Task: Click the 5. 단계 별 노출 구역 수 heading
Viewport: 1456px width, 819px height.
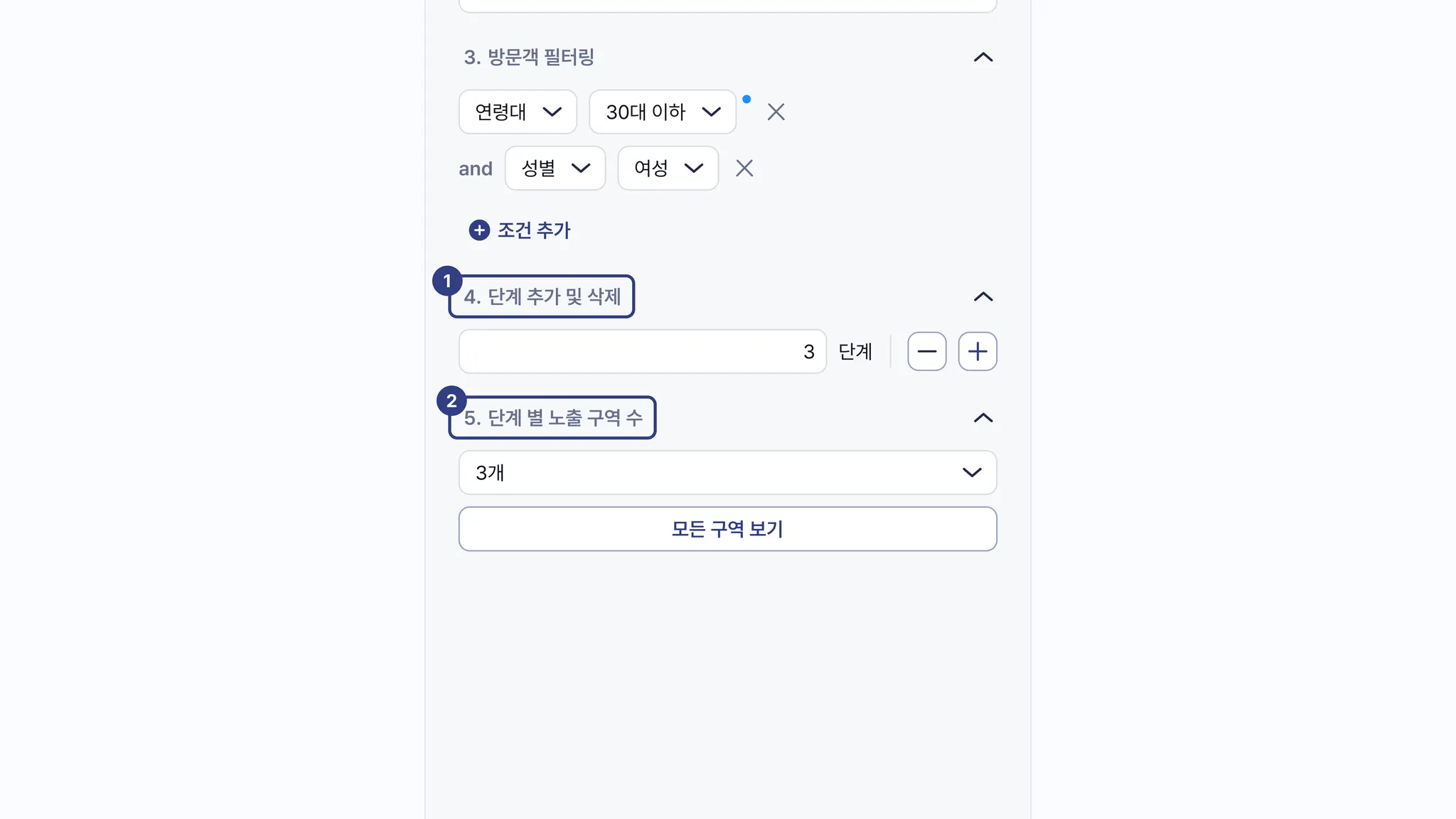Action: [553, 418]
